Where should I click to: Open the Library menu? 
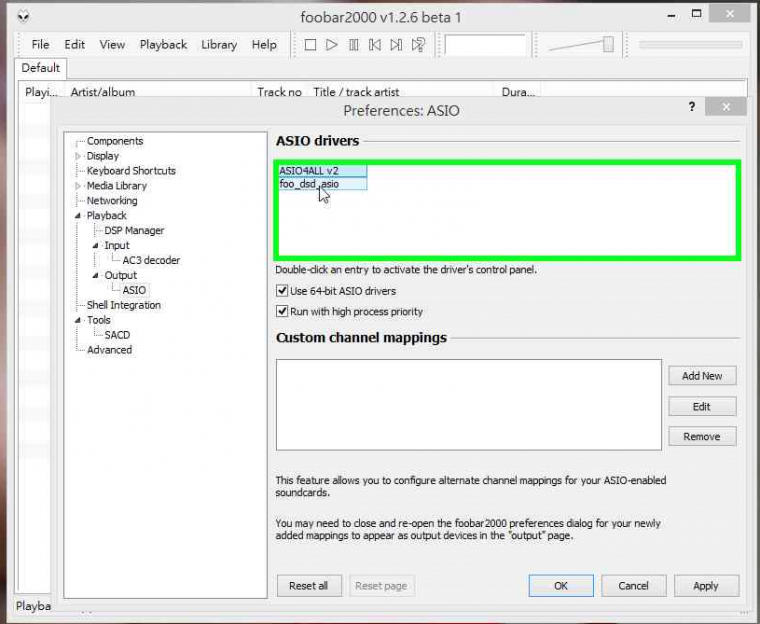coord(219,45)
